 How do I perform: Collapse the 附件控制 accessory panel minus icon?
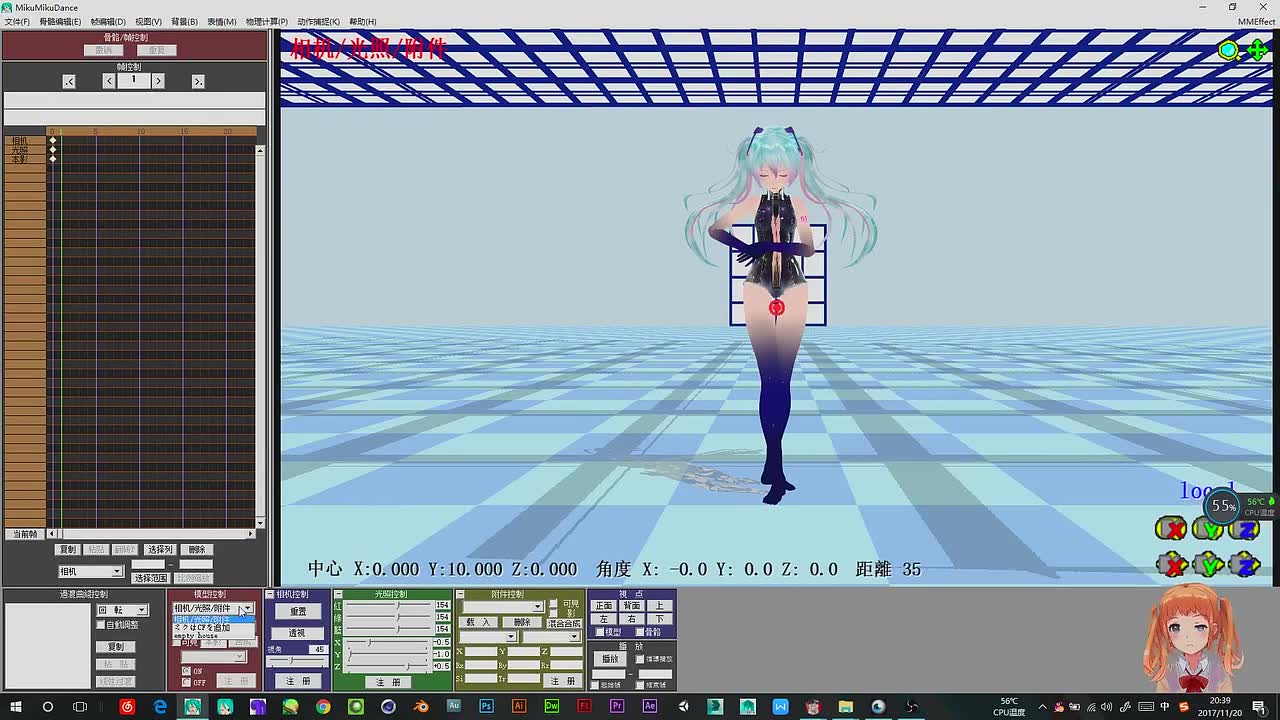pos(460,594)
